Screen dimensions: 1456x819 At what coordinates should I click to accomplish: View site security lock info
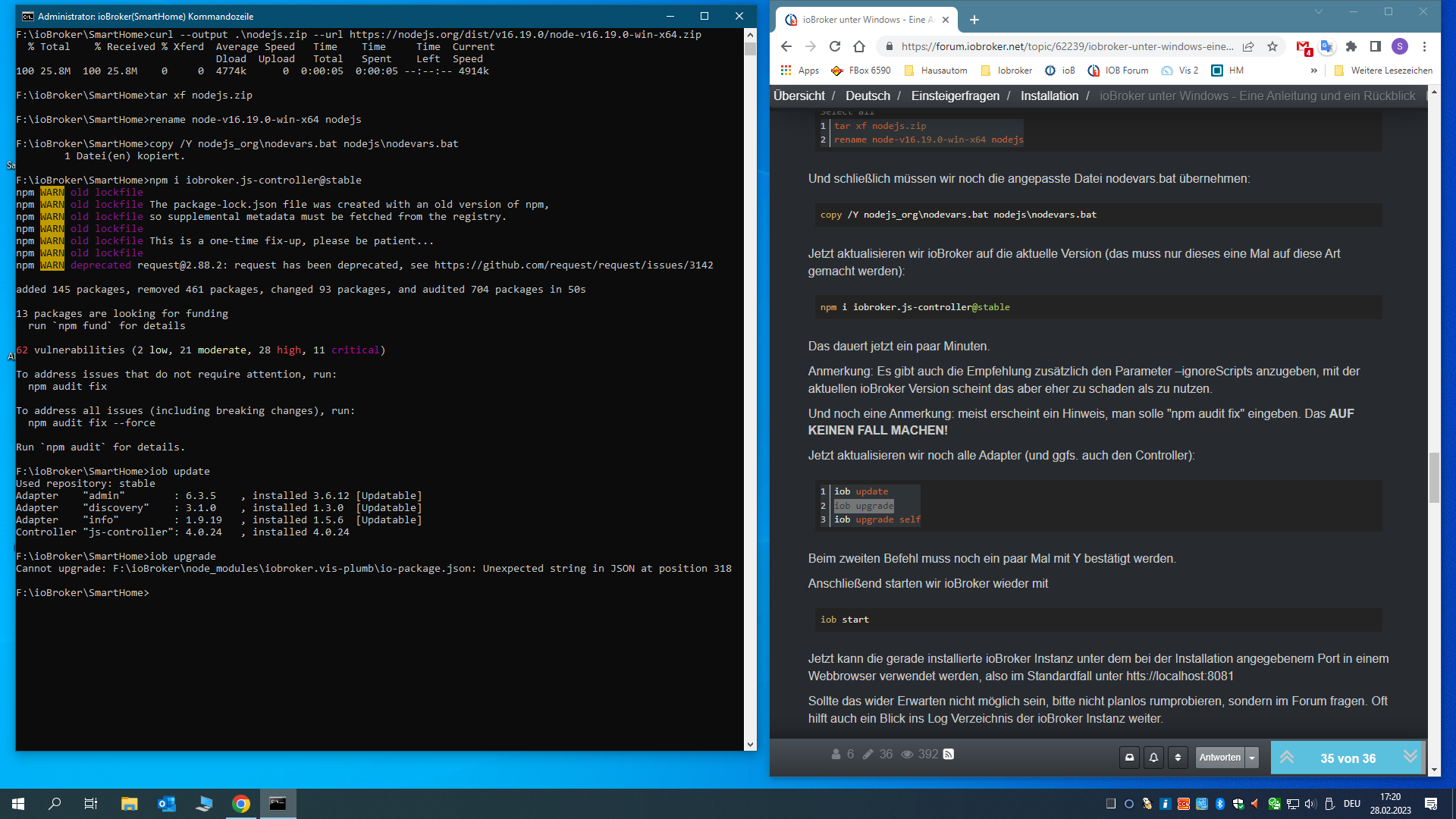coord(889,46)
